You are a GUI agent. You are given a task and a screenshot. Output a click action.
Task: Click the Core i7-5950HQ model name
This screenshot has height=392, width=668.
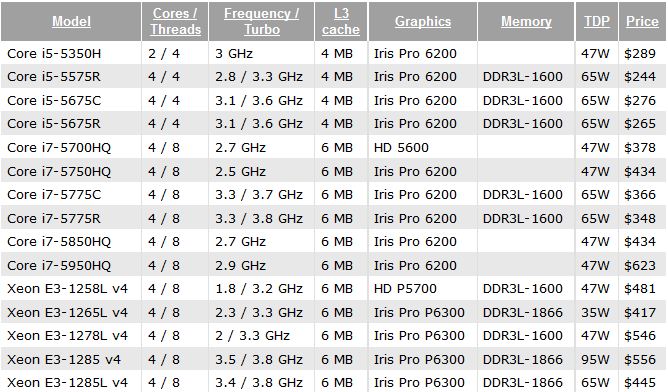pos(59,265)
